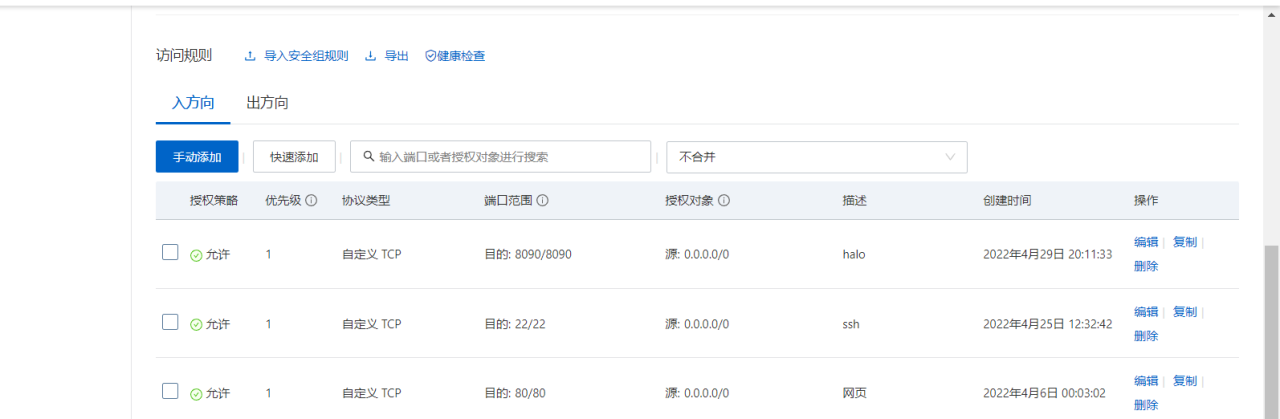Viewport: 1280px width, 419px height.
Task: Click the halo description cell
Action: (853, 255)
